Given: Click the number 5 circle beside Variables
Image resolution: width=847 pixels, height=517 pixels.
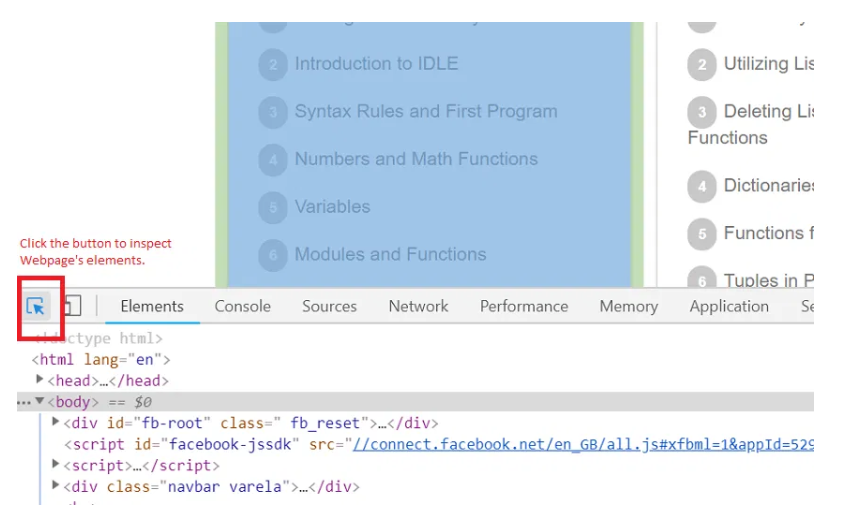Looking at the screenshot, I should (272, 208).
